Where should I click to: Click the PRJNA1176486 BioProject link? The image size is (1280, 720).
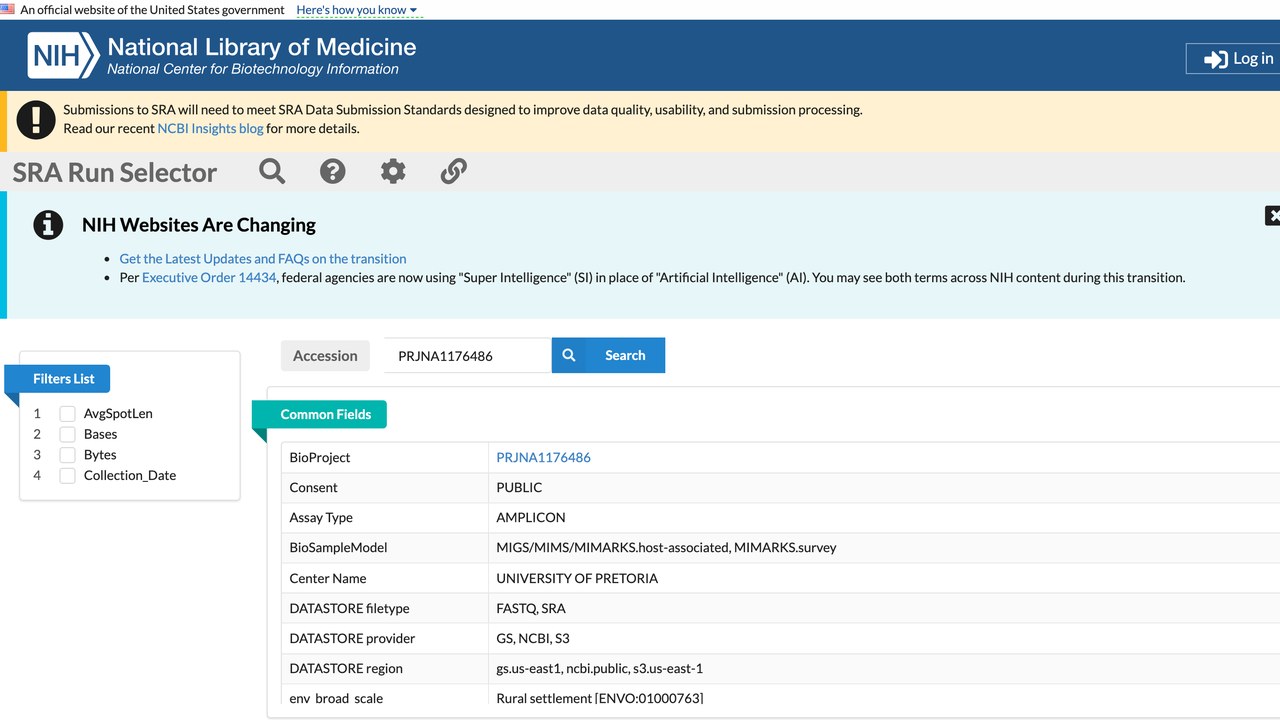click(x=543, y=457)
